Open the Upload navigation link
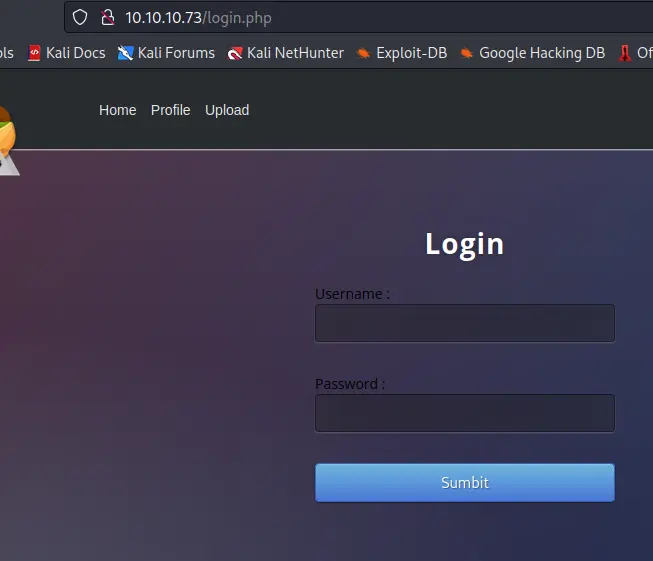 (227, 110)
